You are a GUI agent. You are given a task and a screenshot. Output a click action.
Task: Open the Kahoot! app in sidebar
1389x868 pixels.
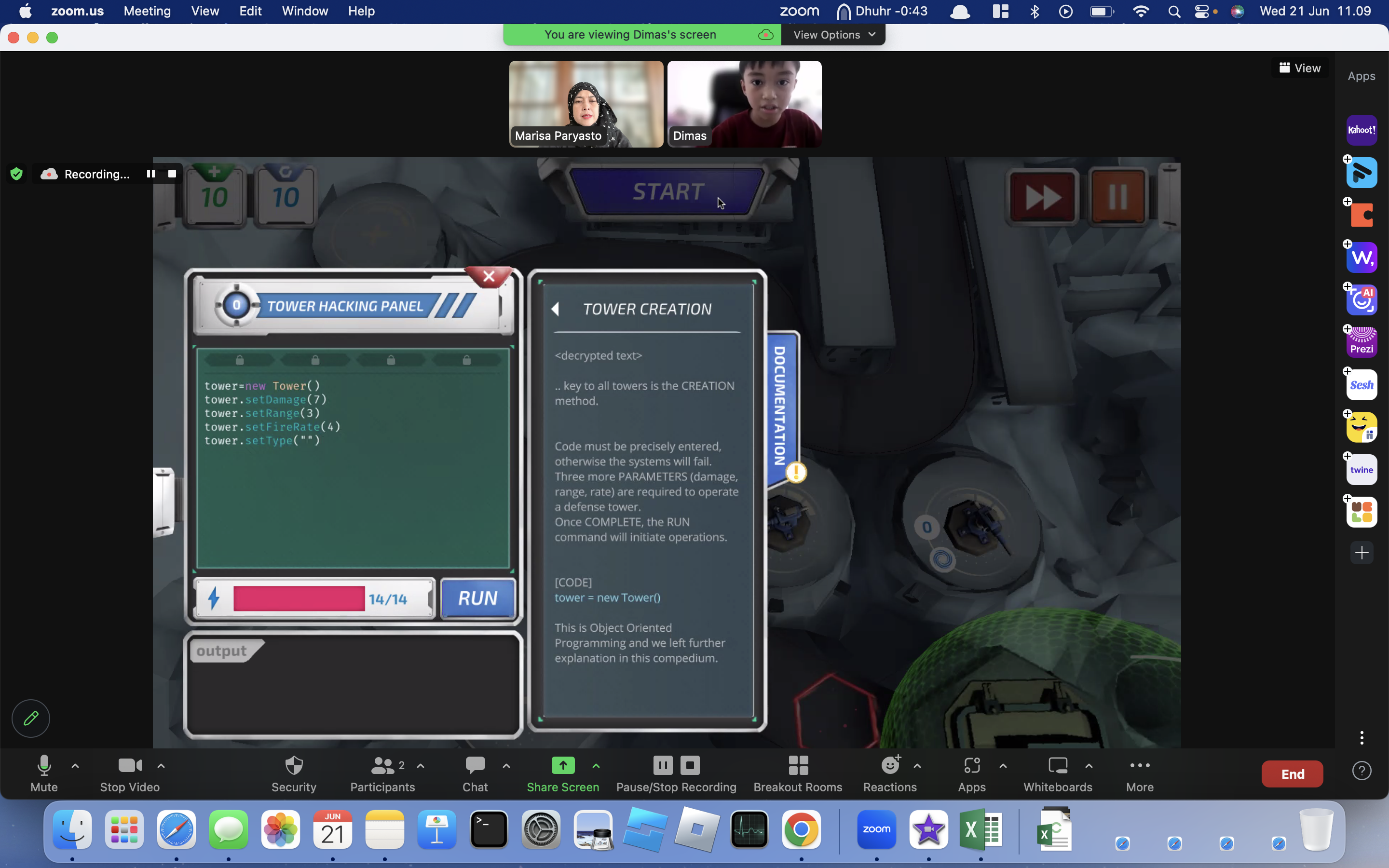pyautogui.click(x=1362, y=130)
